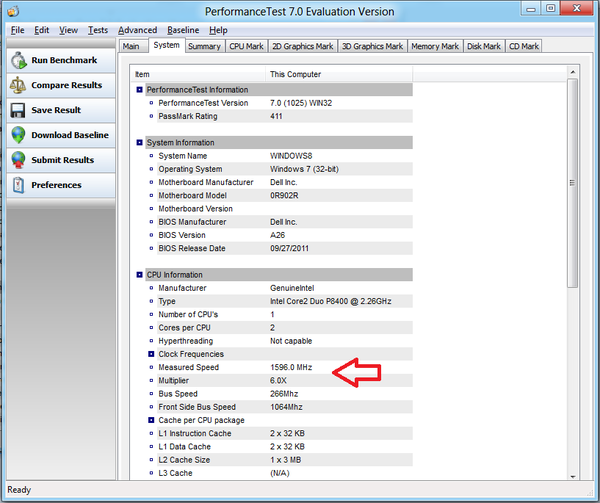Click the Submit Results icon

pyautogui.click(x=19, y=160)
